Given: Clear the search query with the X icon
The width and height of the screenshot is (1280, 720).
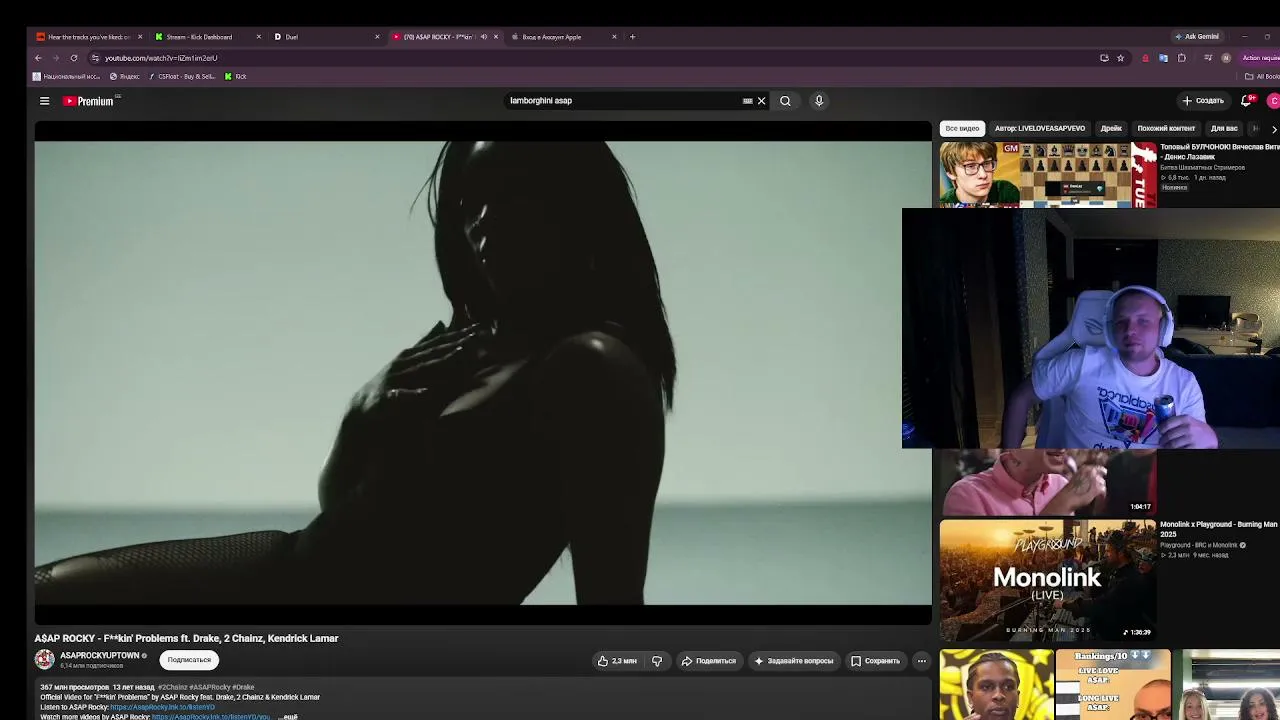Looking at the screenshot, I should [761, 101].
